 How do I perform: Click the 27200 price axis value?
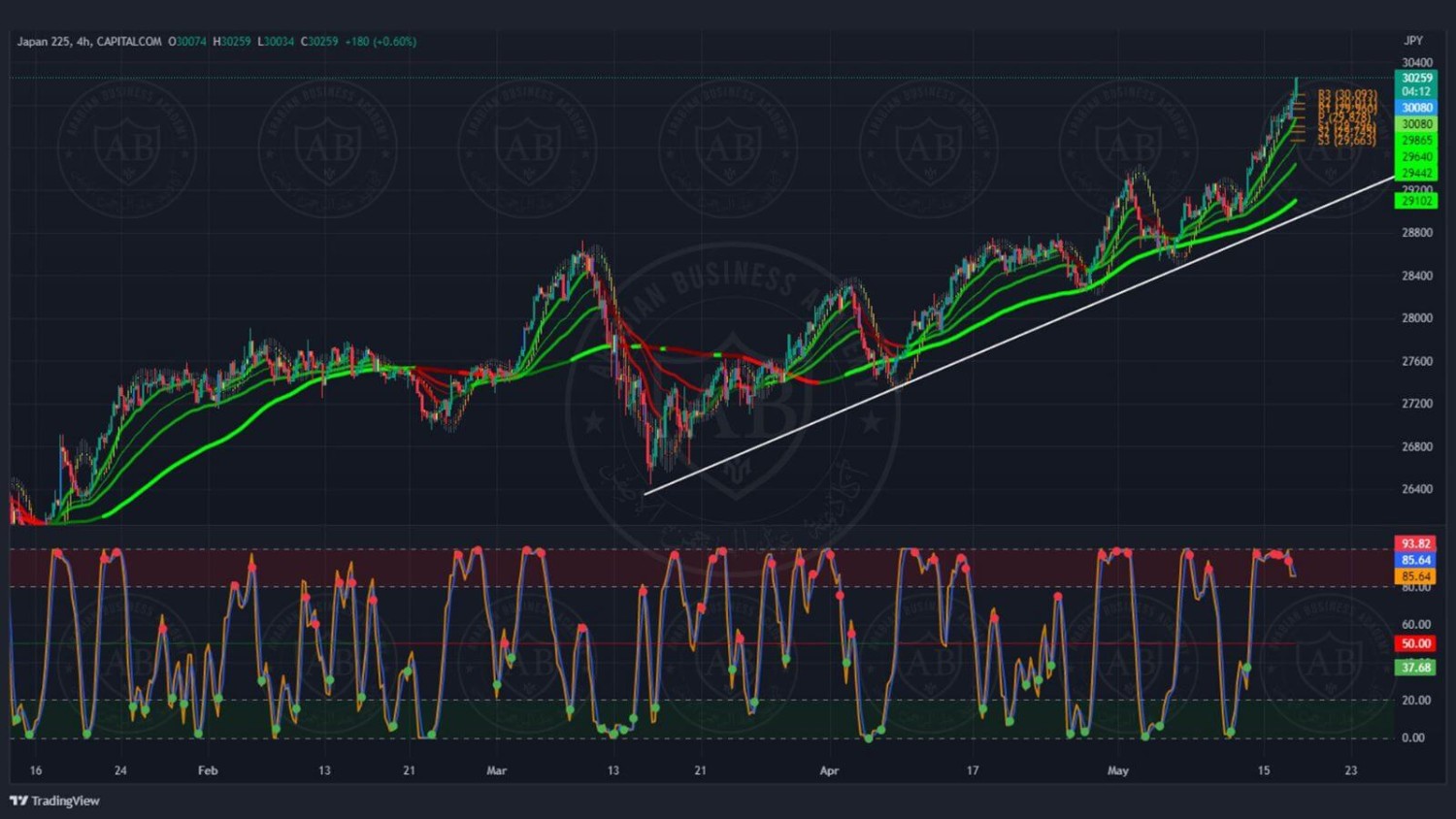click(x=1417, y=404)
